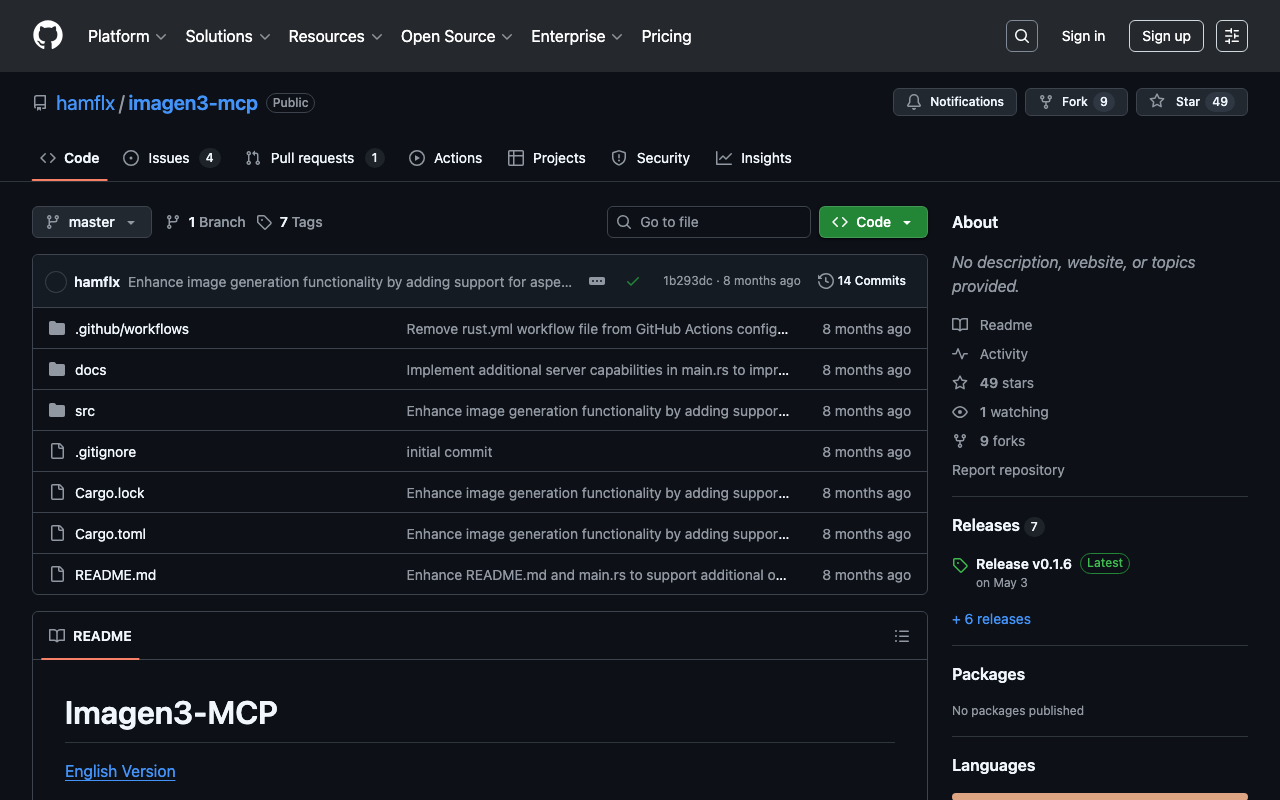Click the appearance settings icon in header

(1231, 36)
